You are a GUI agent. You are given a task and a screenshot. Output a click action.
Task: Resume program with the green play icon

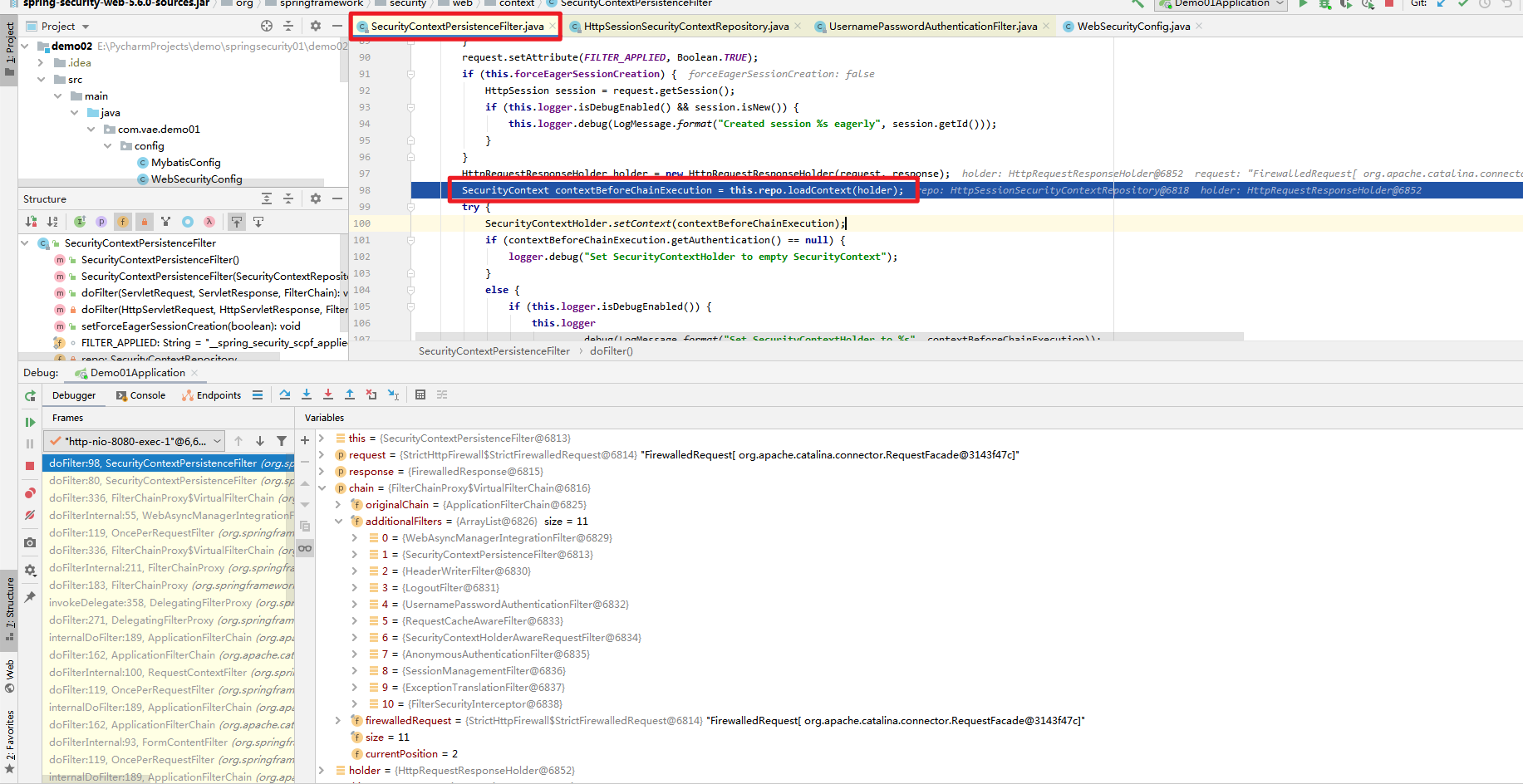[29, 423]
